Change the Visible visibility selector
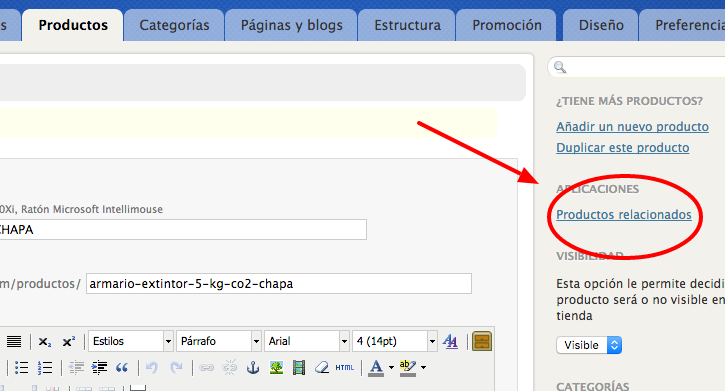 pyautogui.click(x=589, y=345)
